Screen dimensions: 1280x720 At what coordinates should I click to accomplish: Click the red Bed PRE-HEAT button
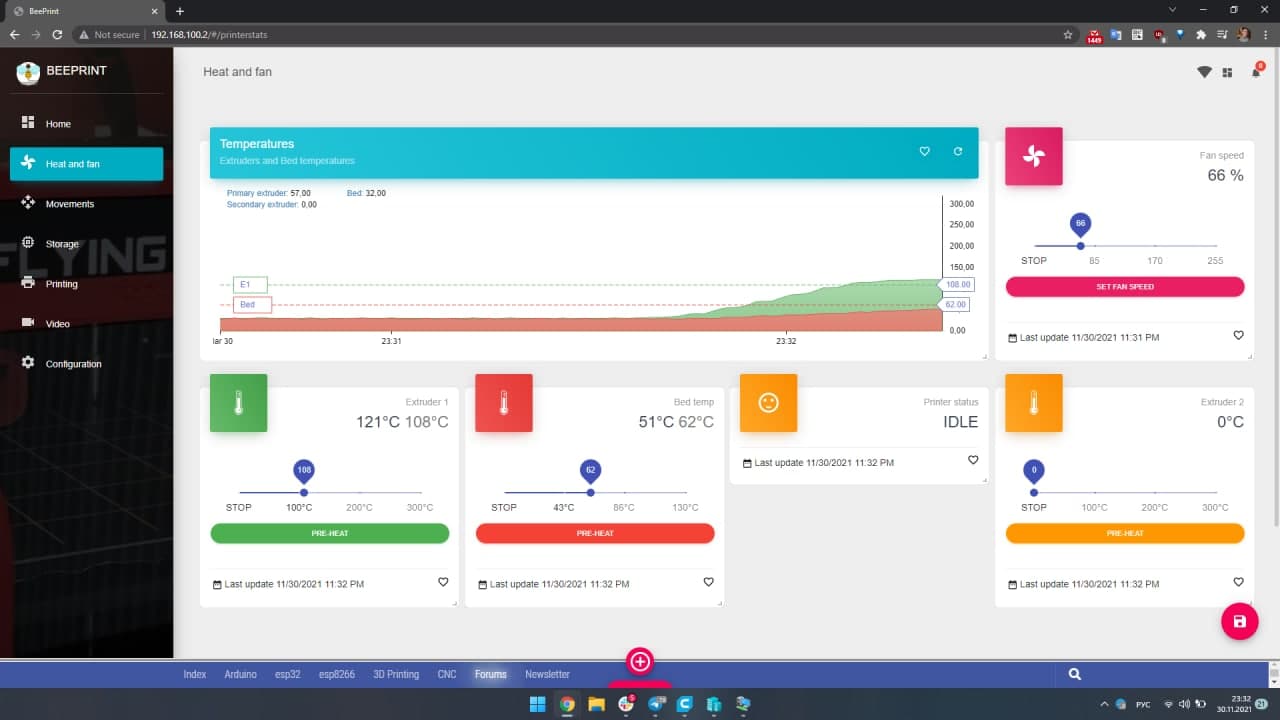595,533
